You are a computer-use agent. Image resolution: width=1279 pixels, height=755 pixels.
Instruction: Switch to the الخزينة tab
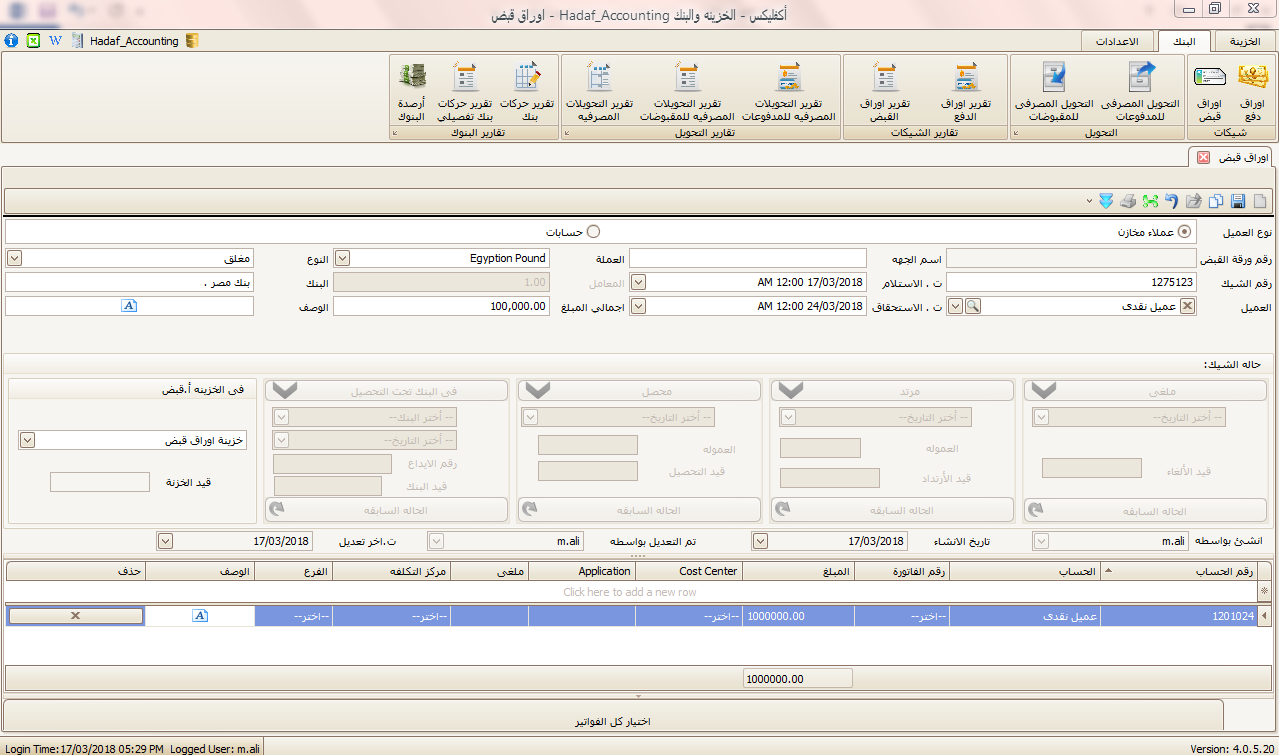coord(1245,41)
